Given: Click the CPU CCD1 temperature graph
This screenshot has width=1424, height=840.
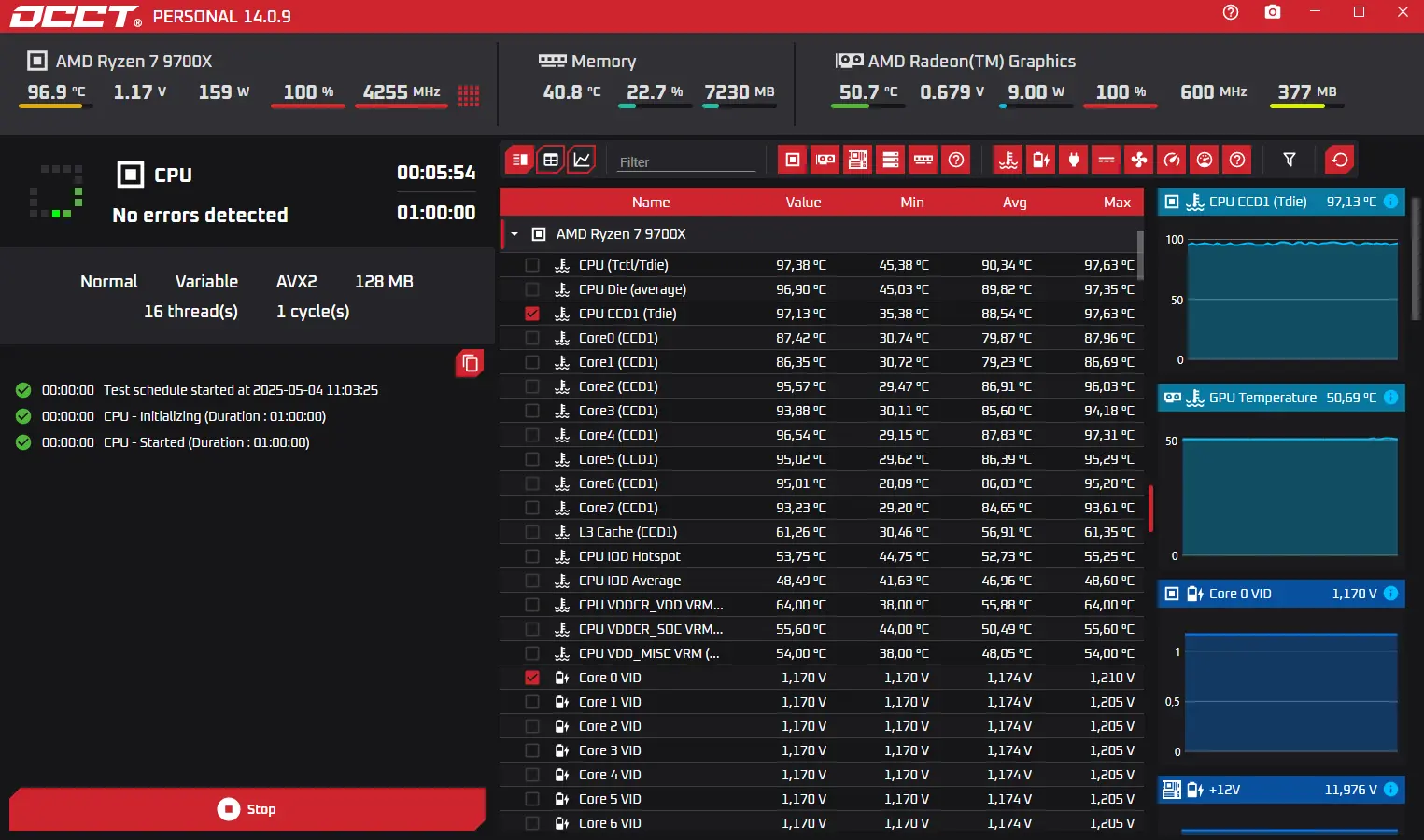Looking at the screenshot, I should [x=1290, y=301].
